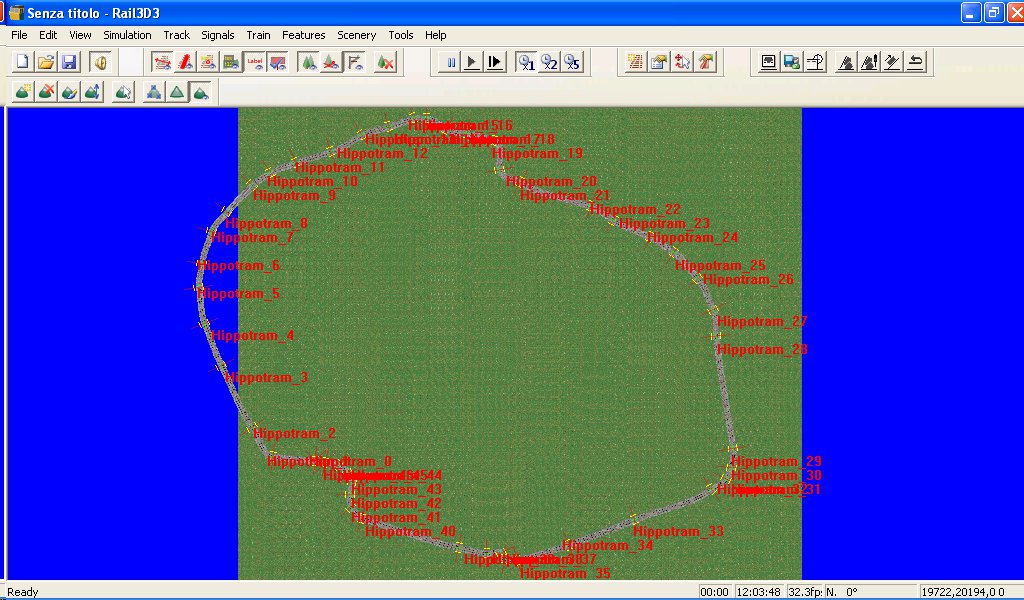Select terrain with the hill and cursor icon
This screenshot has height=600, width=1024.
pyautogui.click(x=123, y=92)
